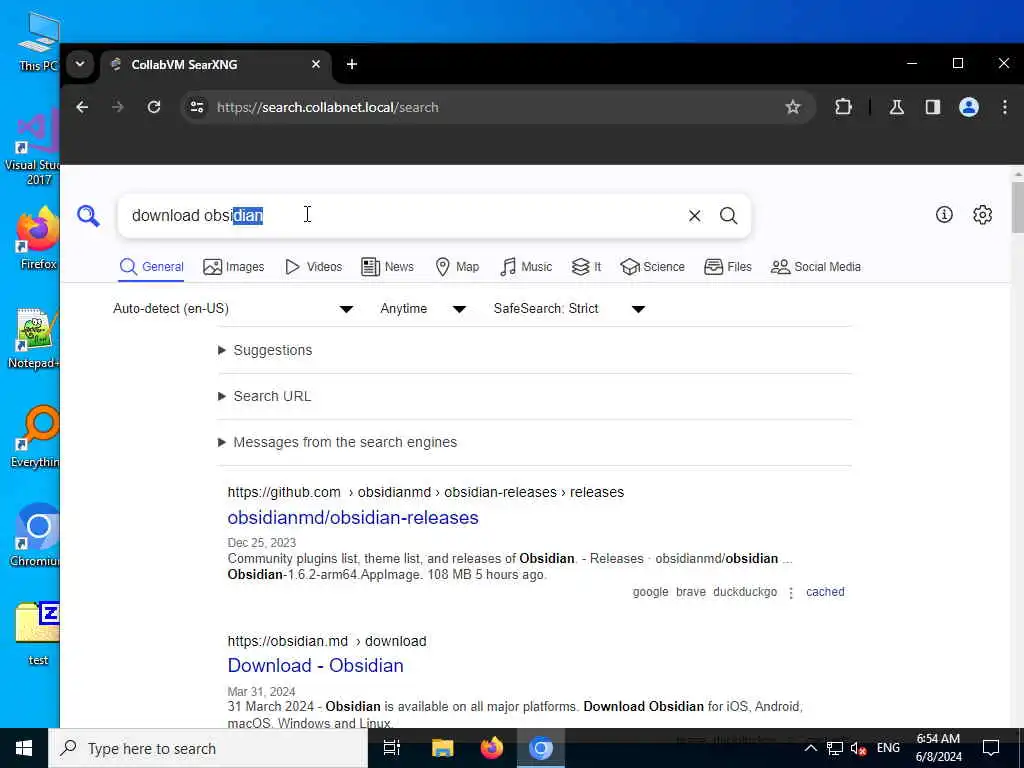The image size is (1024, 768).
Task: Switch to the It category
Action: click(x=586, y=266)
